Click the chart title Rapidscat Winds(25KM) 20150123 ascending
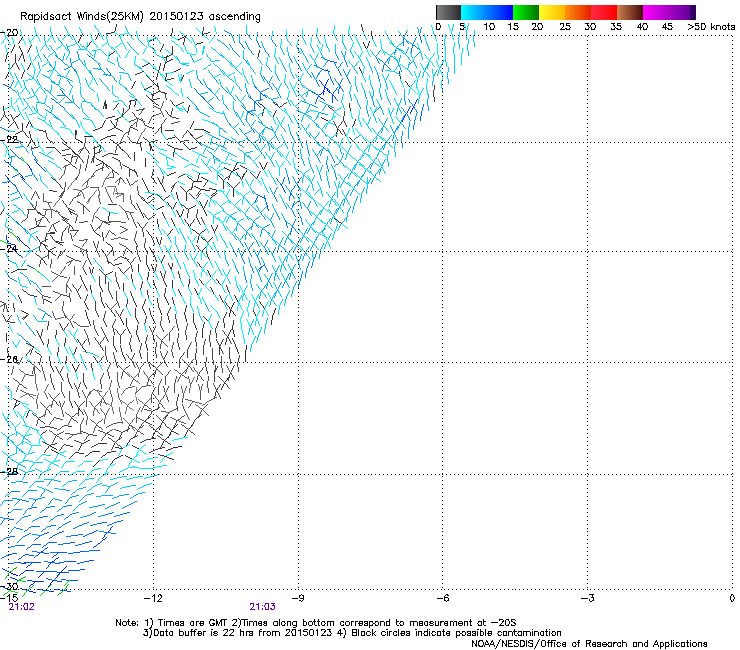This screenshot has width=740, height=650. 140,16
